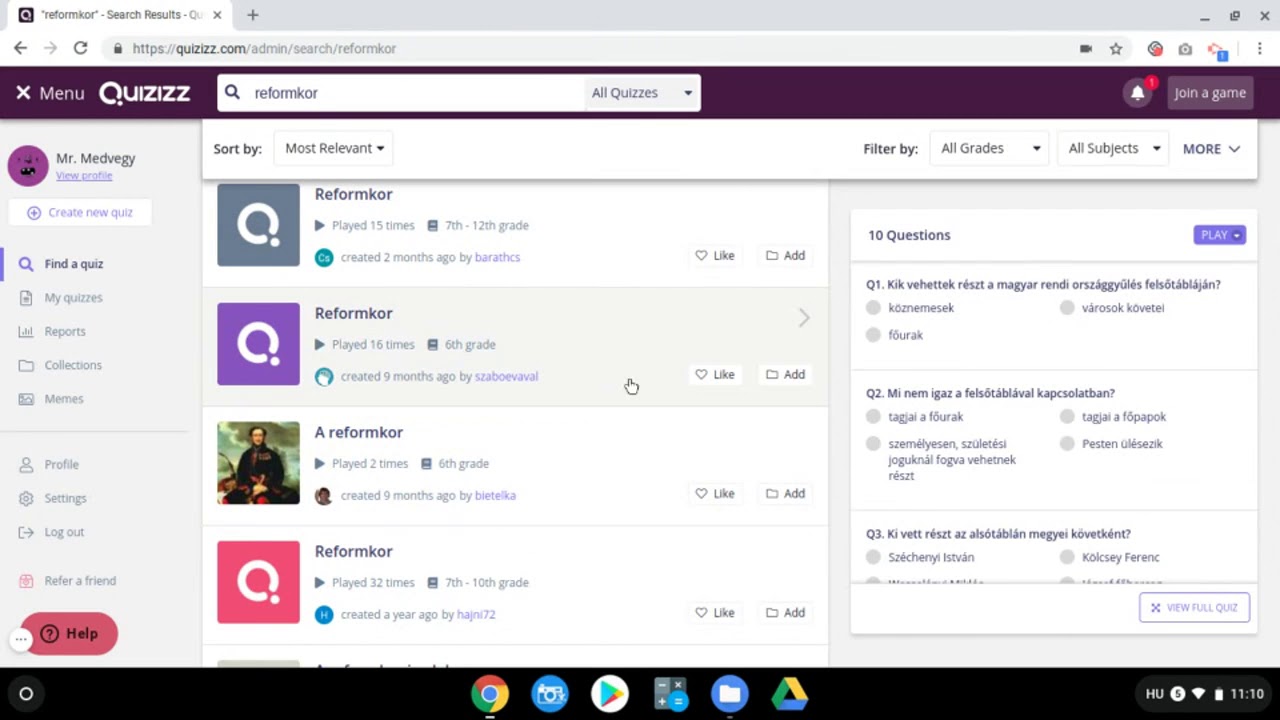Image resolution: width=1280 pixels, height=720 pixels.
Task: Open the camera app in shelf
Action: click(x=550, y=694)
